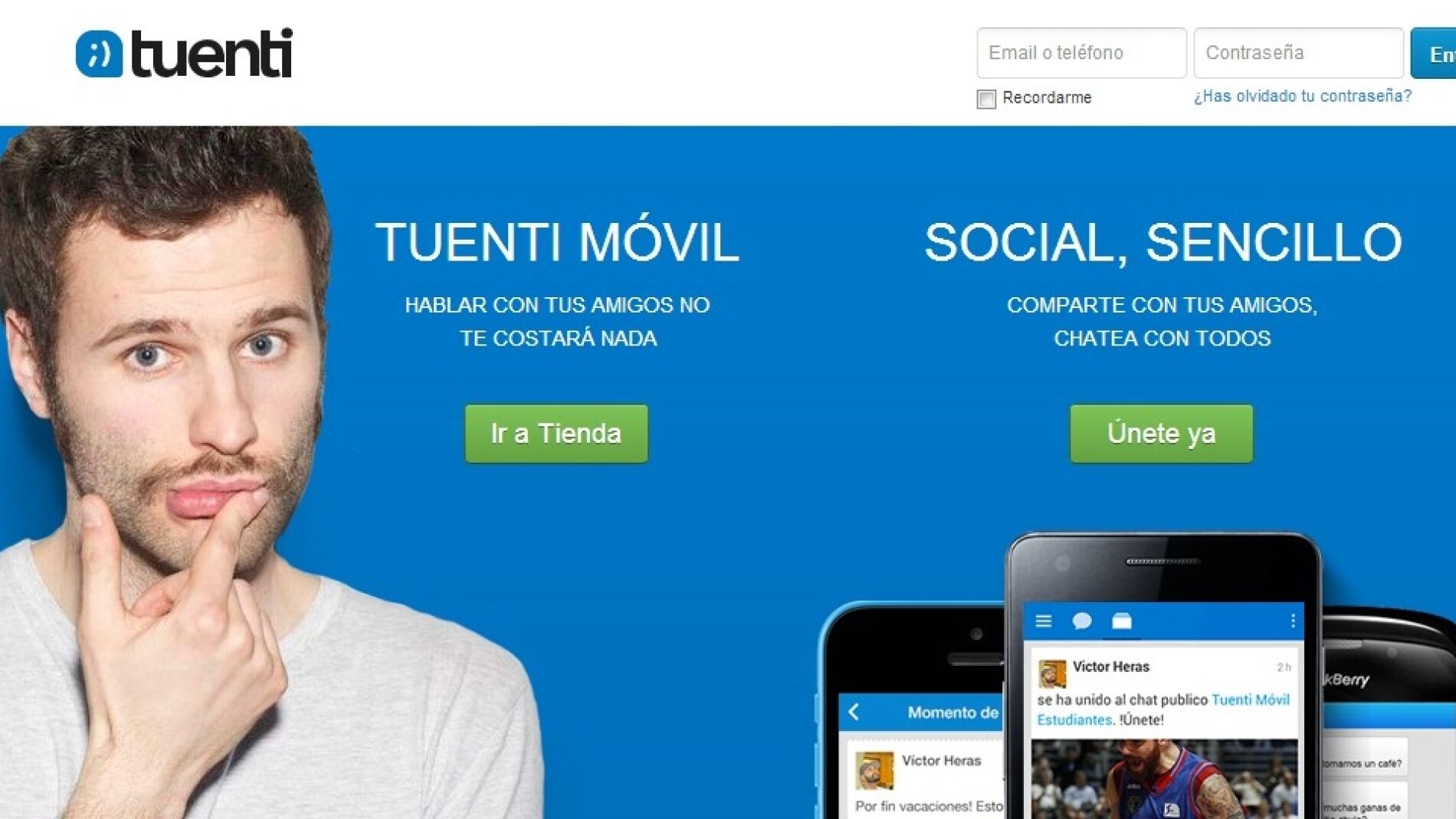Tap the inbox tray icon in phone app
Image resolution: width=1456 pixels, height=819 pixels.
coord(1122,621)
